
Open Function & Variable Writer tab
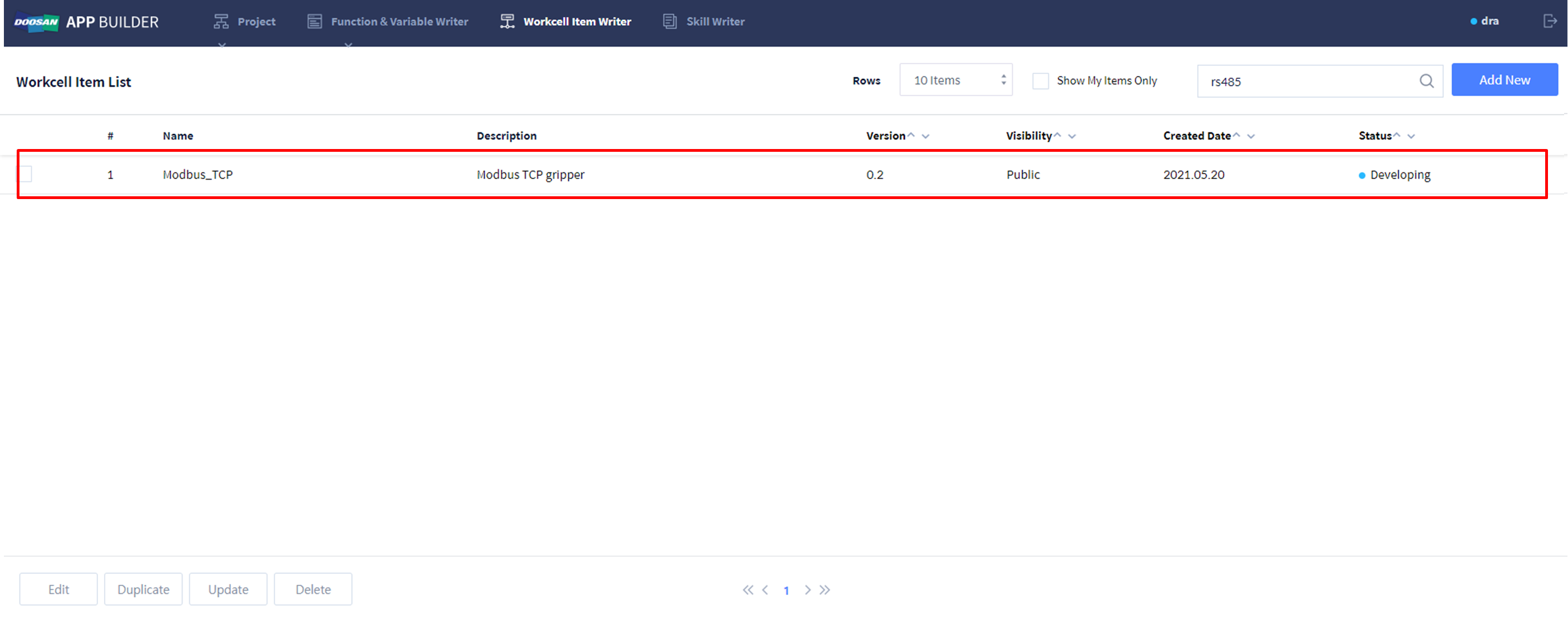(388, 22)
